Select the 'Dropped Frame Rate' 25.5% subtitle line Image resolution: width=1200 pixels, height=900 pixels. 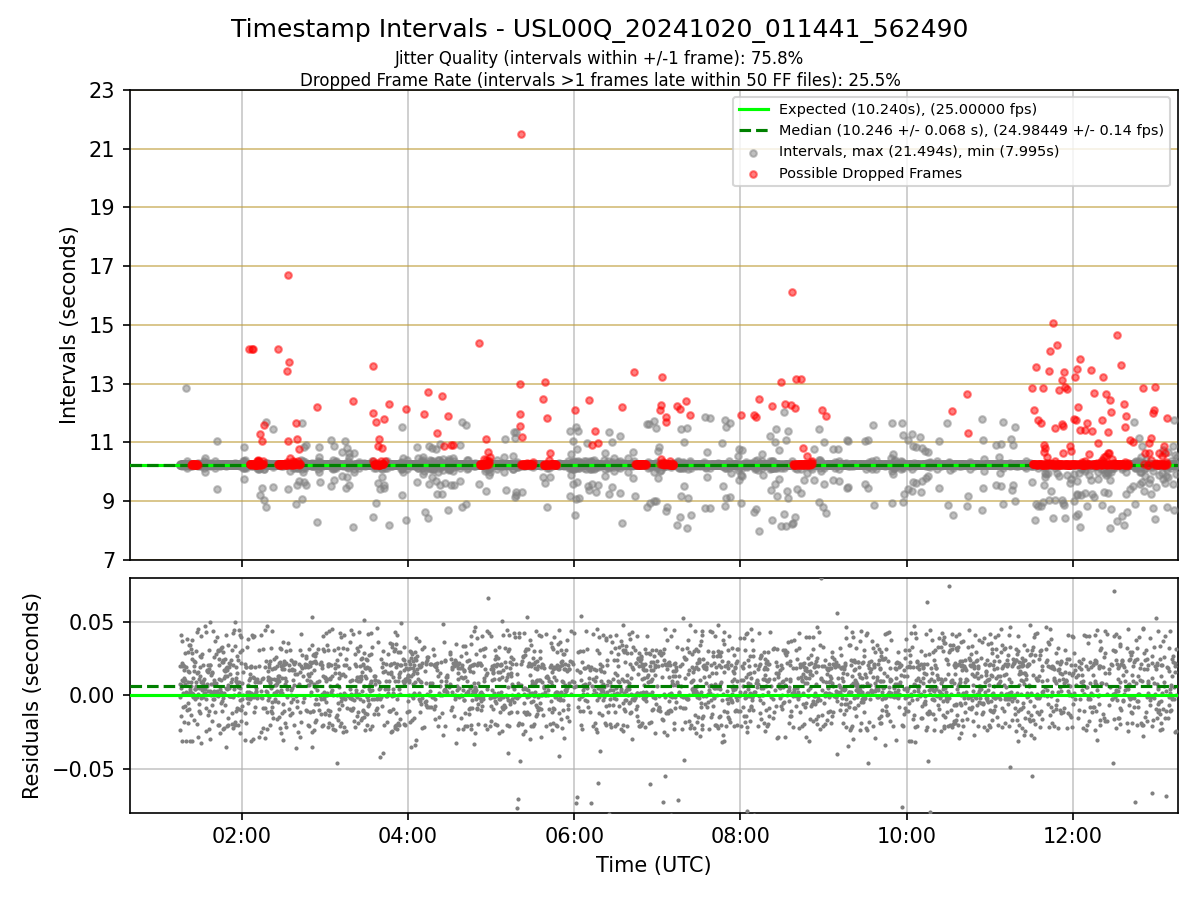click(x=599, y=79)
